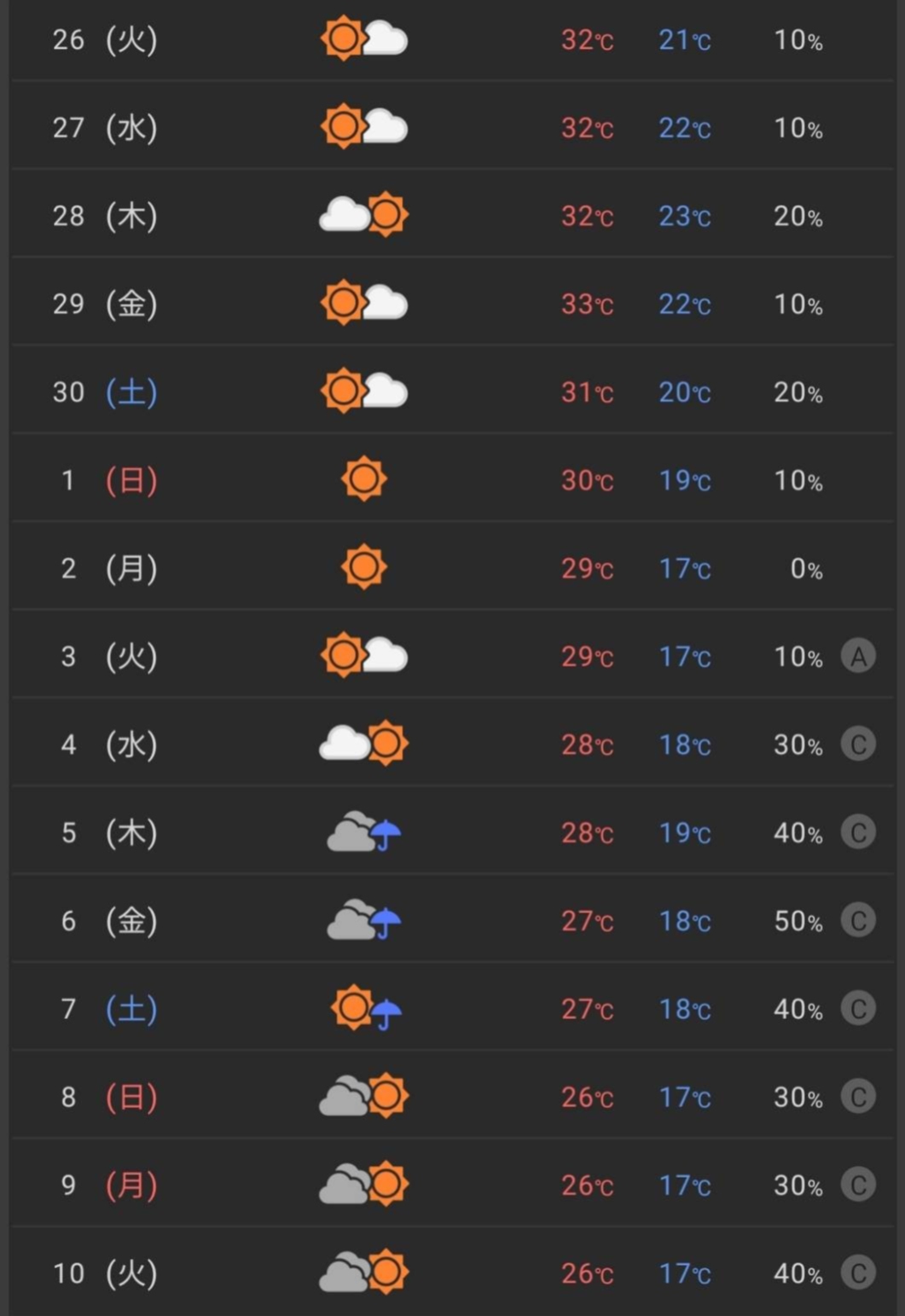Click the 33℃ high temperature on day 29

tap(587, 304)
